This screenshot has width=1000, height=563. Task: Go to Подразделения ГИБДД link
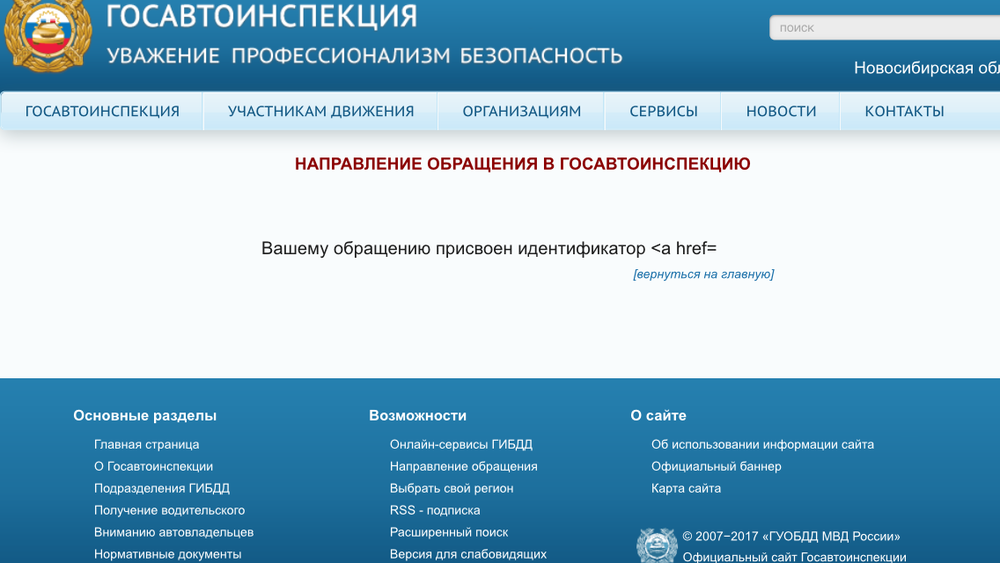161,488
